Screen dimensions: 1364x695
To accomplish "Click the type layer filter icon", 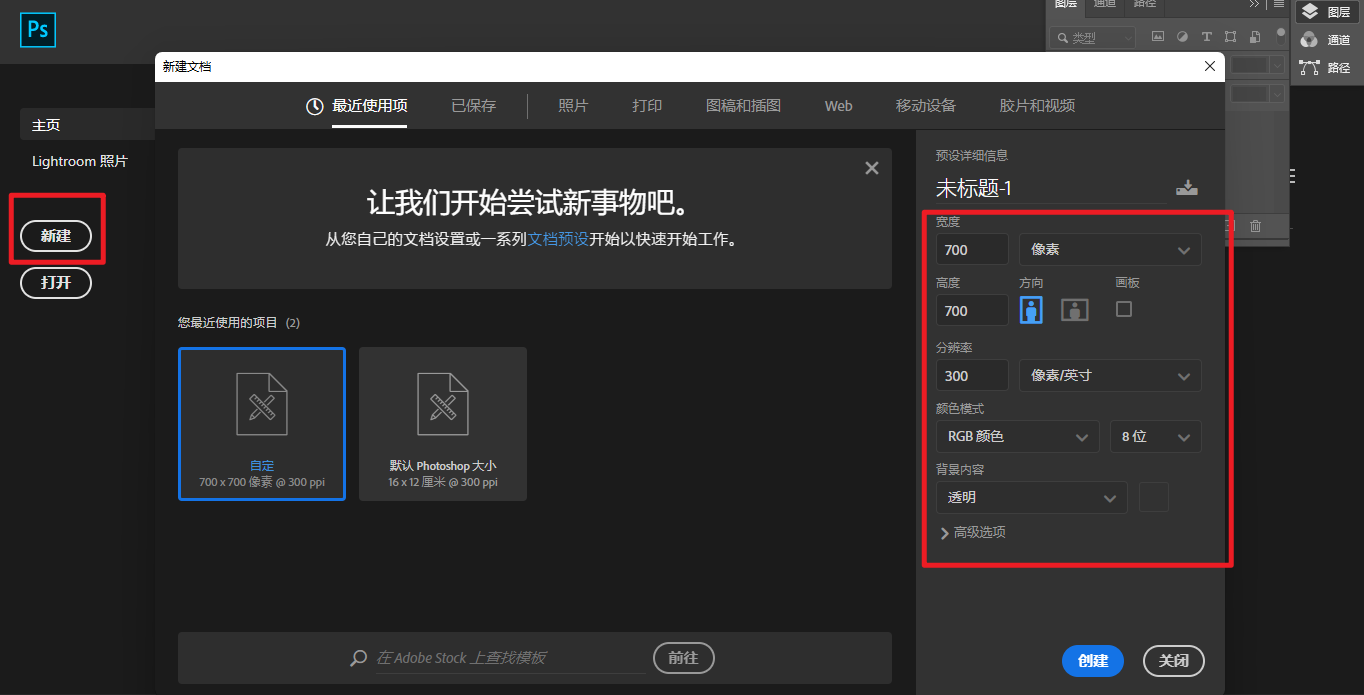I will 1206,37.
